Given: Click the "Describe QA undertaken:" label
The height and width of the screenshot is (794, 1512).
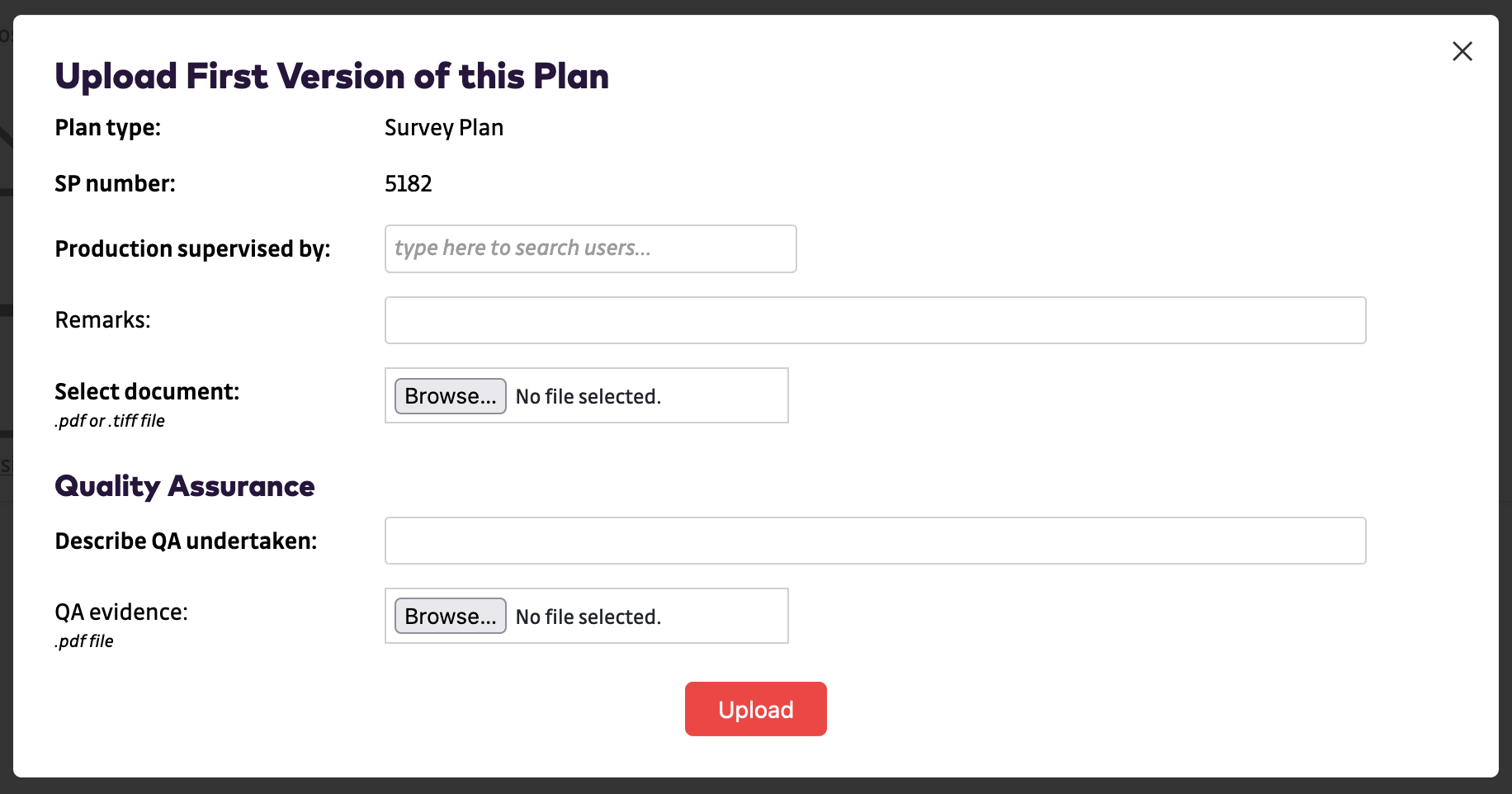Looking at the screenshot, I should [186, 541].
